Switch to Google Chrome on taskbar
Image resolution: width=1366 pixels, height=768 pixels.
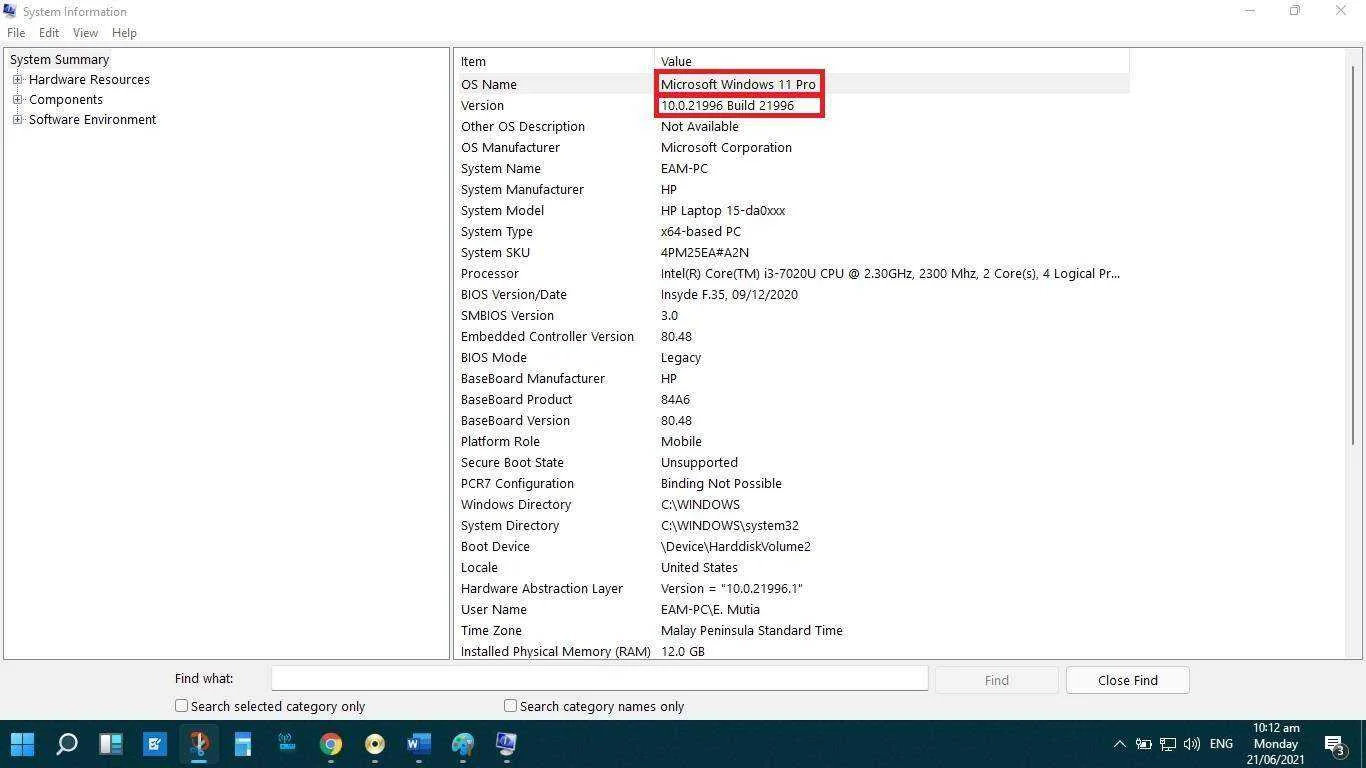pos(331,744)
